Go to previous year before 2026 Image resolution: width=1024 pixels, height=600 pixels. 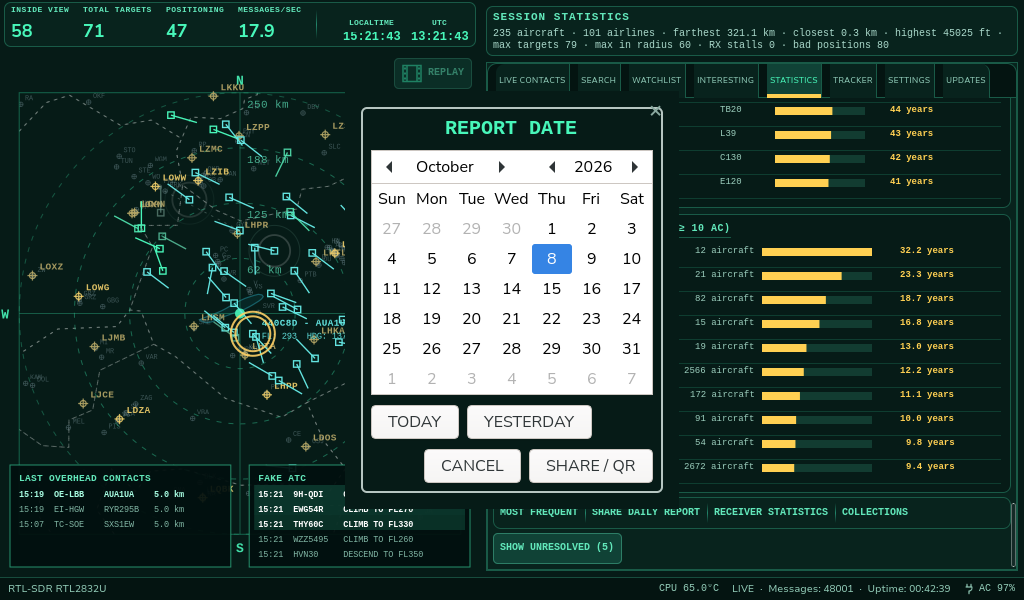552,167
